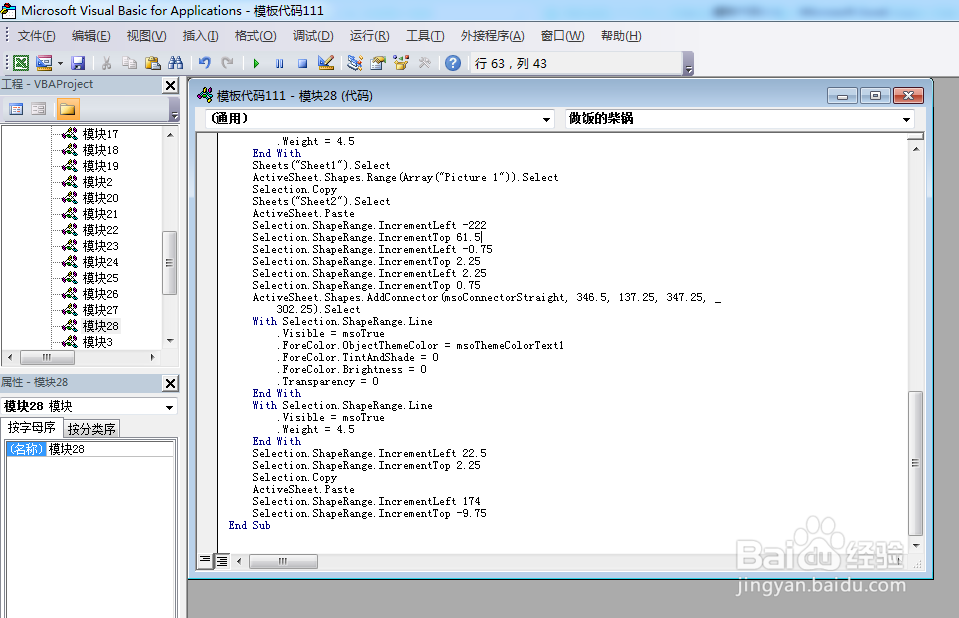The image size is (959, 618).
Task: Open the 视图(V) menu
Action: [x=146, y=36]
